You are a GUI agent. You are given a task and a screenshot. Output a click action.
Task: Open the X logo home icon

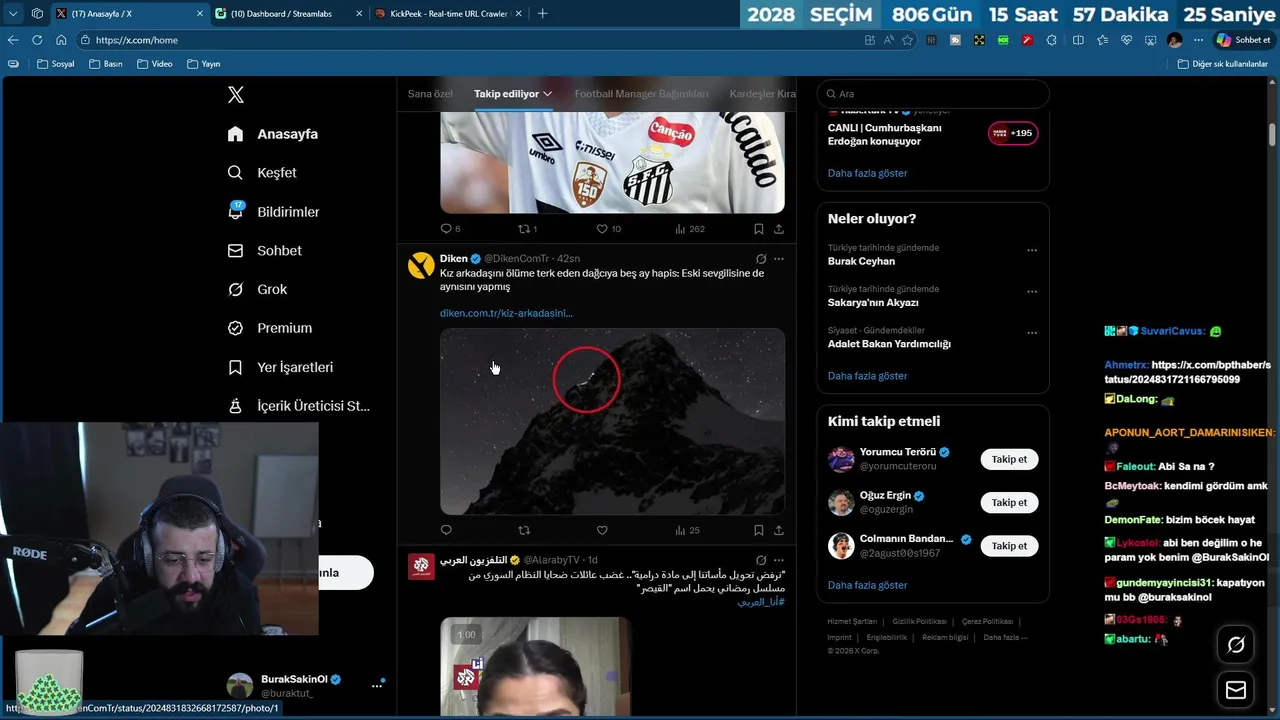coord(236,95)
